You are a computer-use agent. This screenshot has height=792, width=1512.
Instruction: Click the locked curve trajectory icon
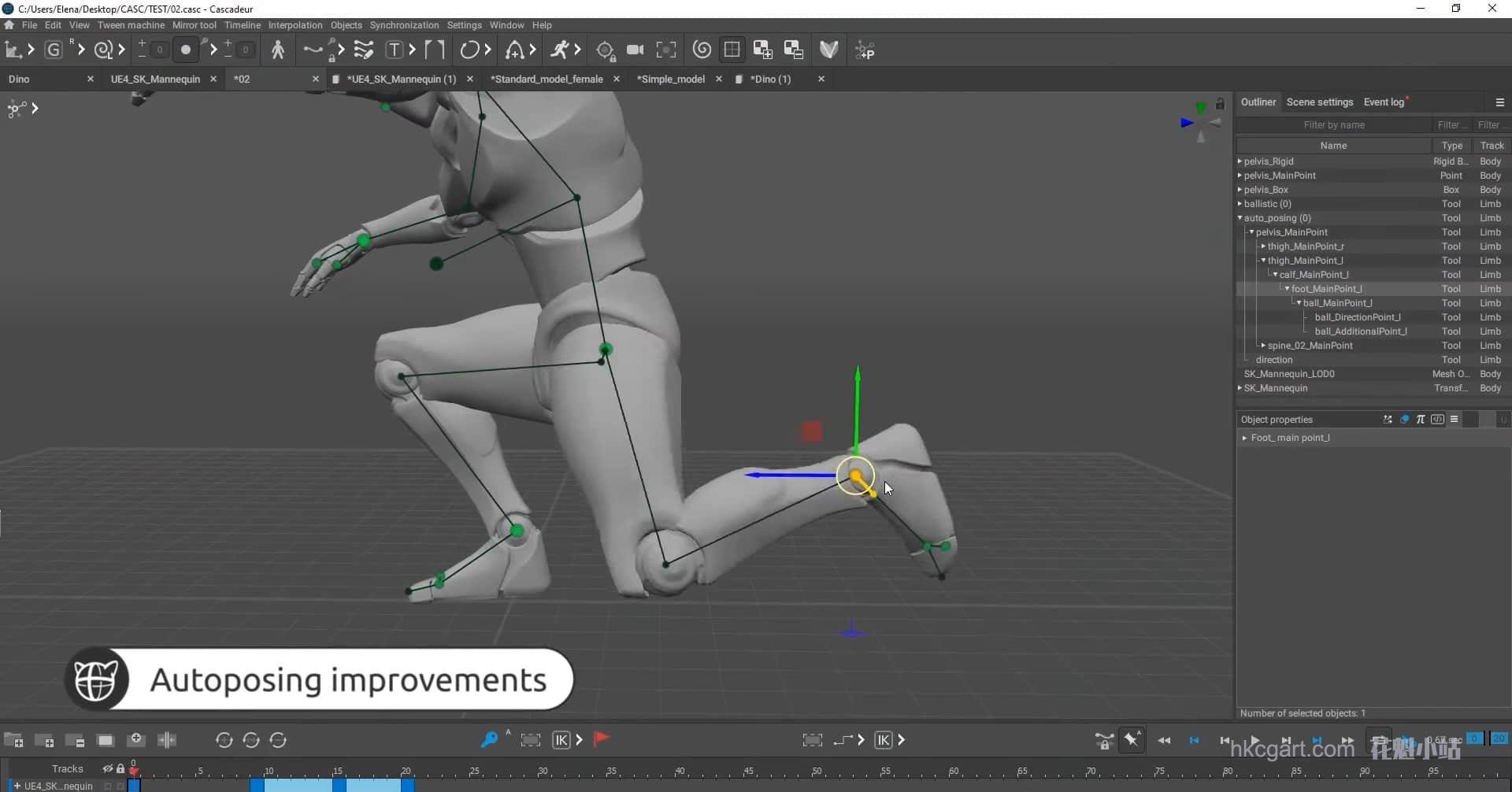[313, 50]
